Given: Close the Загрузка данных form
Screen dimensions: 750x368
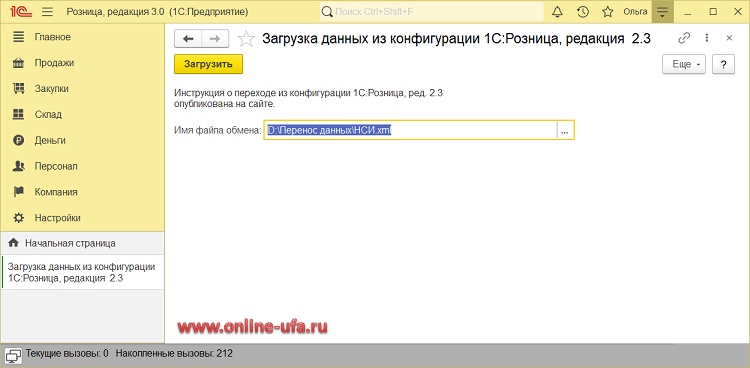Looking at the screenshot, I should [729, 38].
